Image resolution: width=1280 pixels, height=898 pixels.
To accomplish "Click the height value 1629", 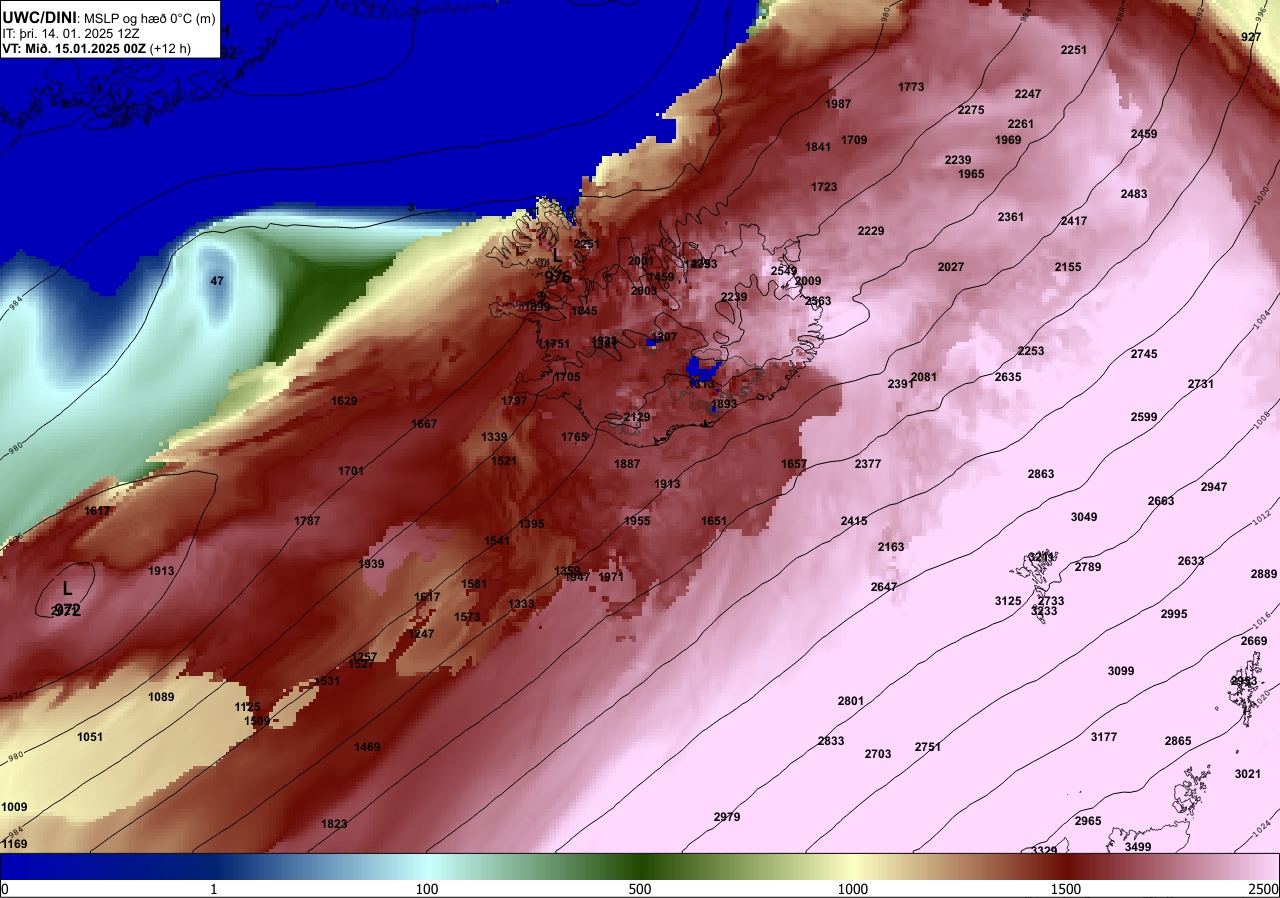I will (344, 401).
